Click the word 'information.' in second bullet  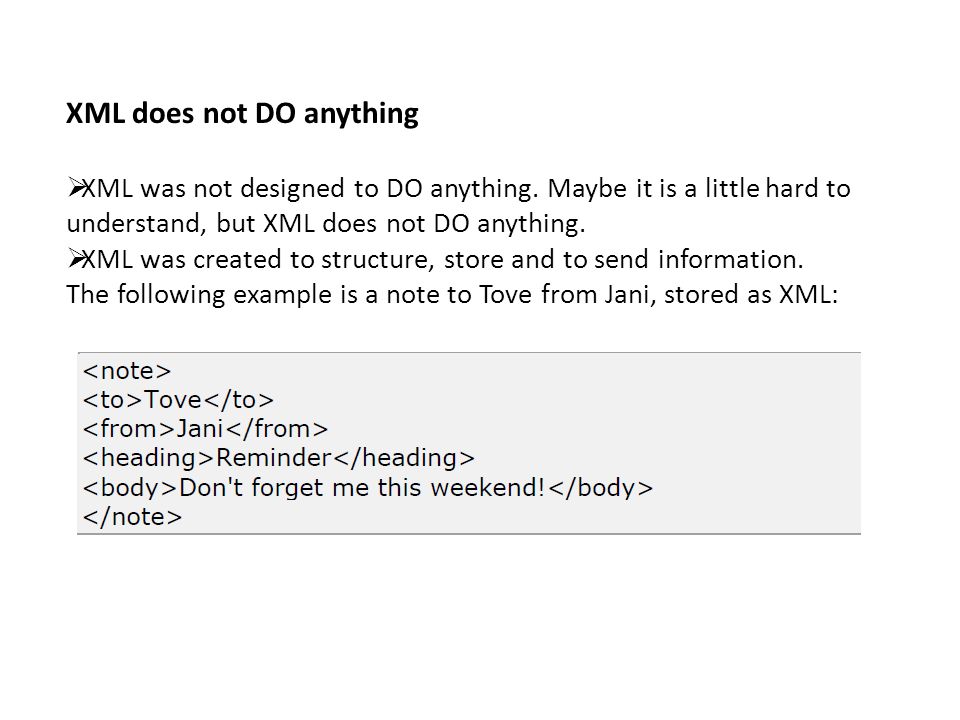(730, 260)
